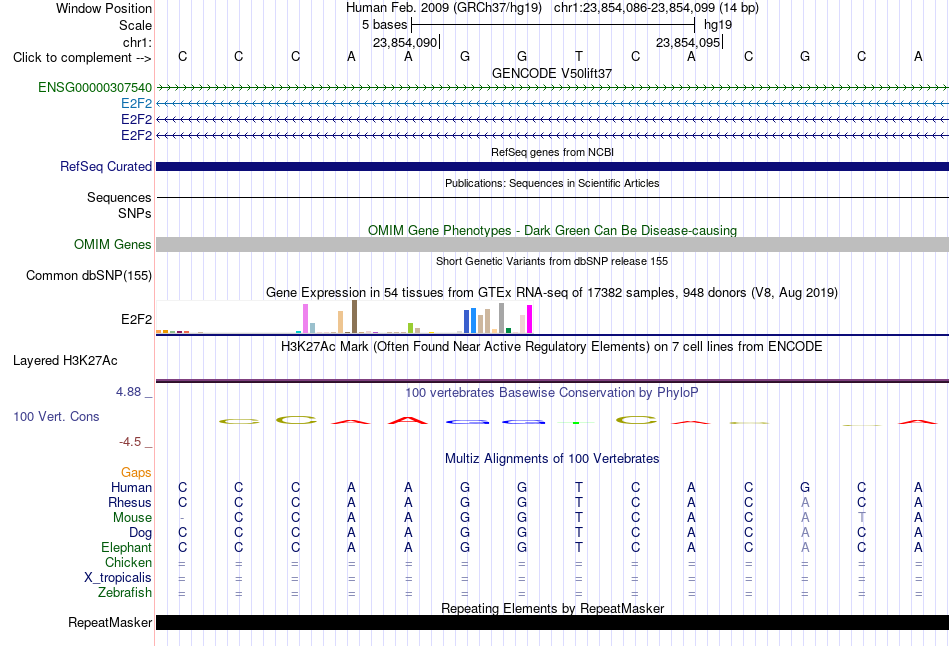
Task: Click the Dog species label
Action: [140, 533]
